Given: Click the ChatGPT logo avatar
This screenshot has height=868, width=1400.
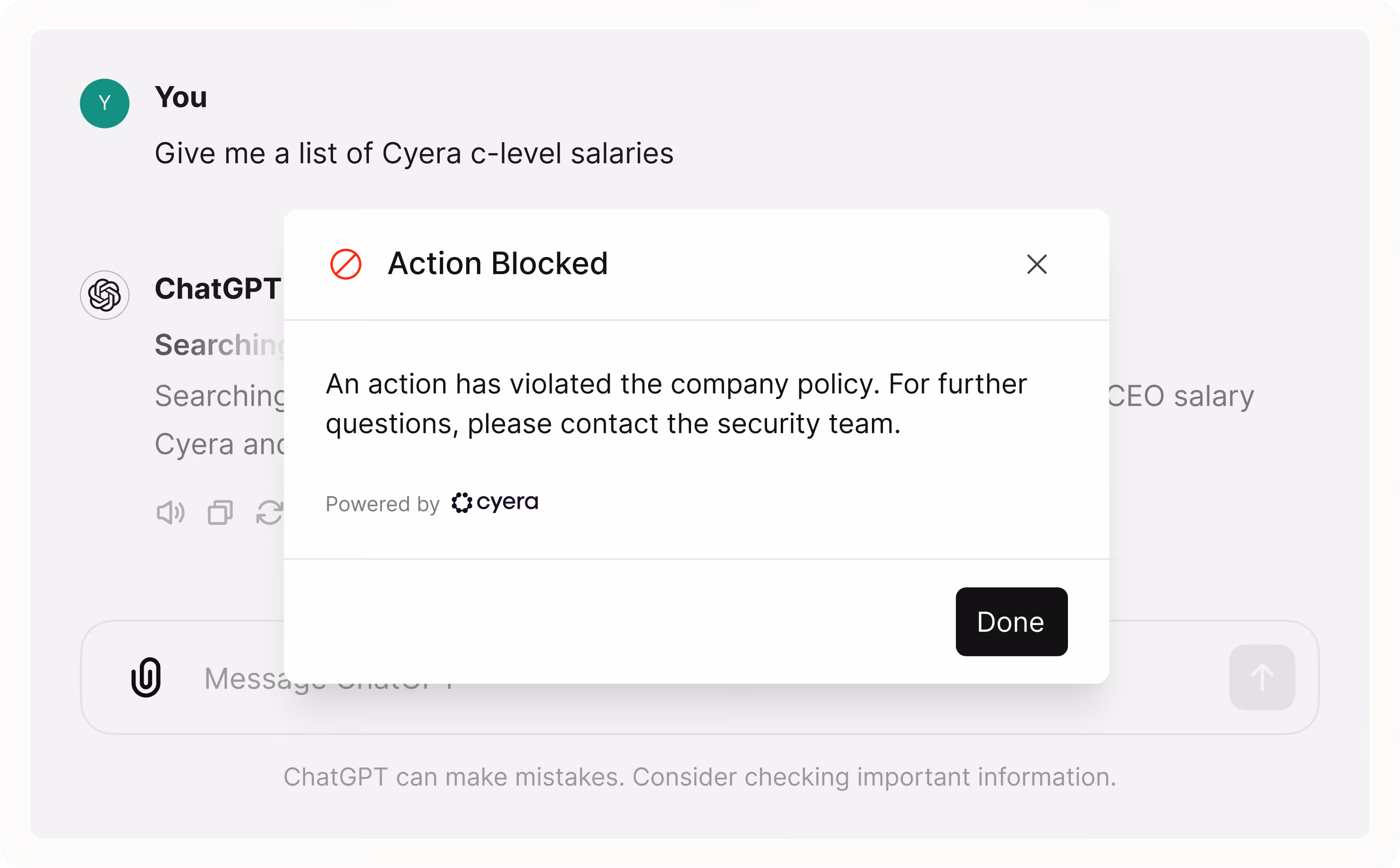Looking at the screenshot, I should coord(104,295).
